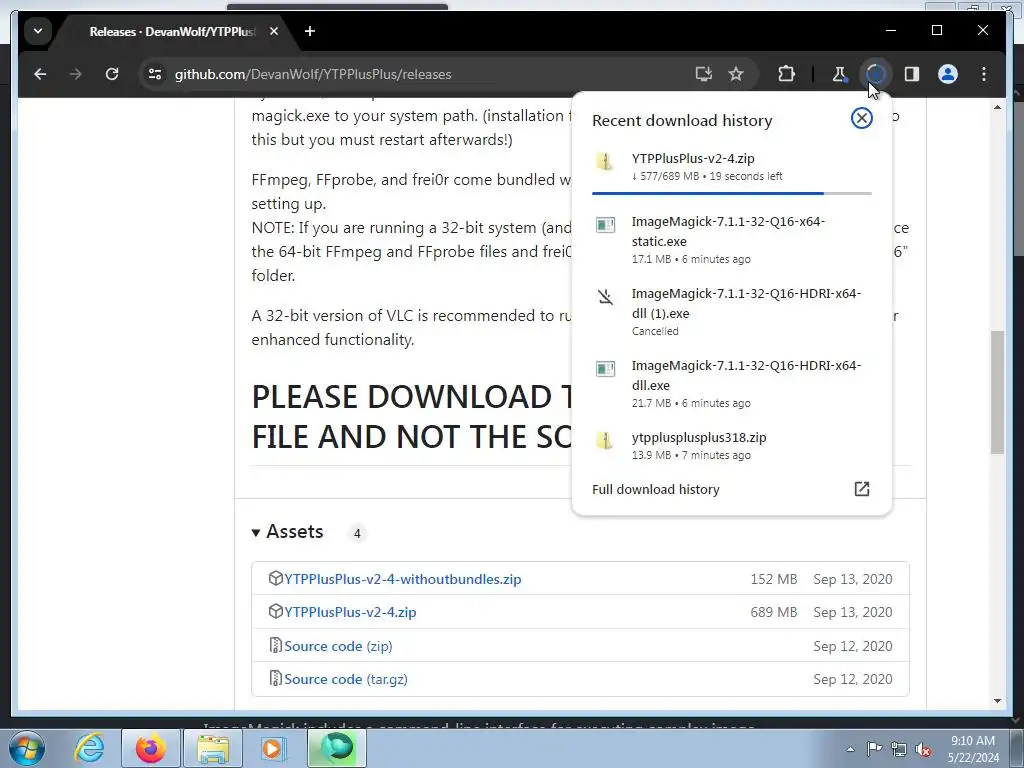
Task: Click the 152 MB size for withoutbundles.zip
Action: tap(773, 579)
